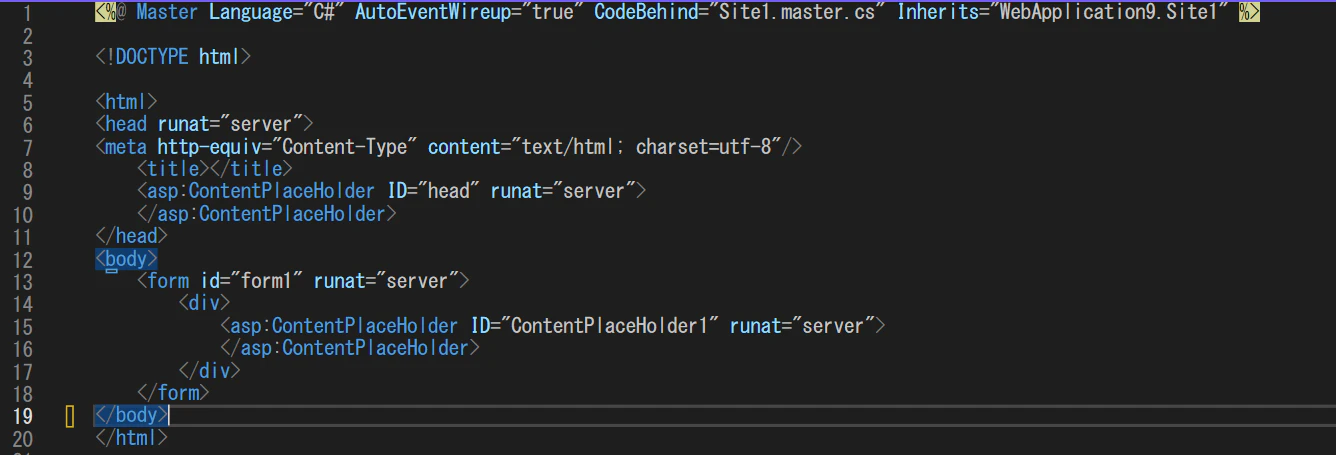Click the closing %> directive tag on line 1
Image resolution: width=1336 pixels, height=455 pixels.
pyautogui.click(x=1249, y=12)
